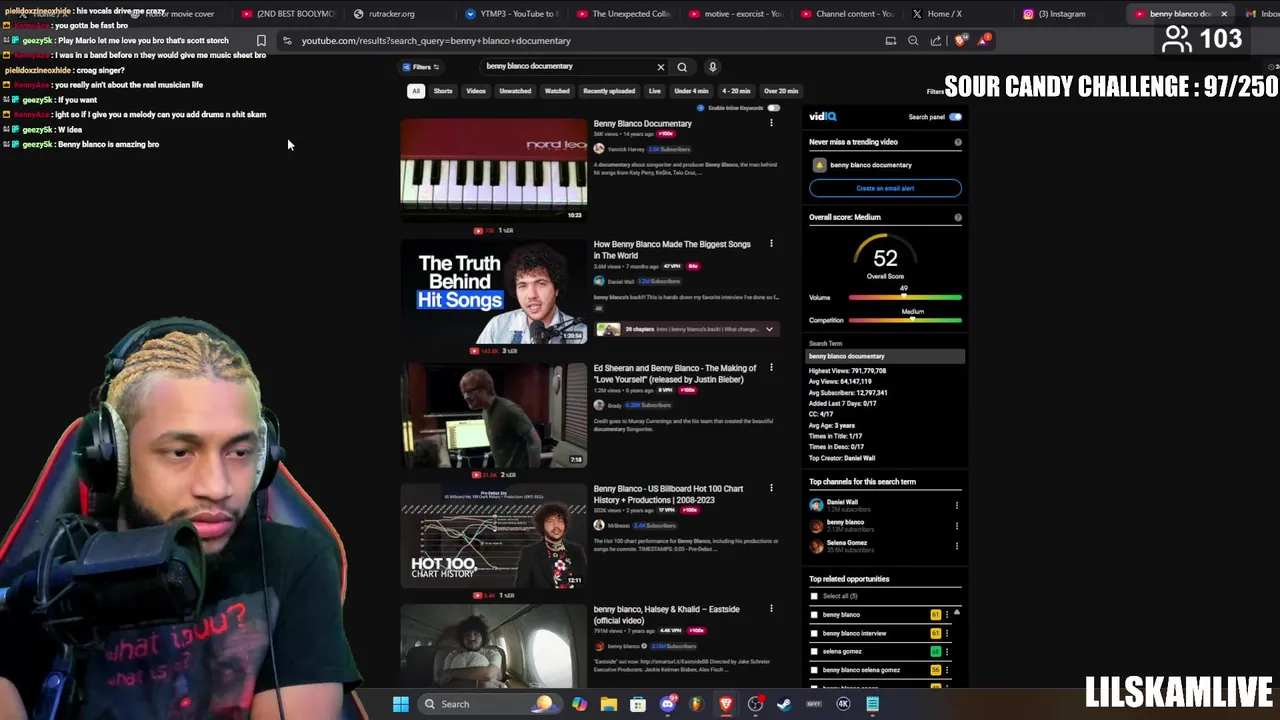Open Copilot from the taskbar
The height and width of the screenshot is (720, 1280).
click(x=580, y=704)
